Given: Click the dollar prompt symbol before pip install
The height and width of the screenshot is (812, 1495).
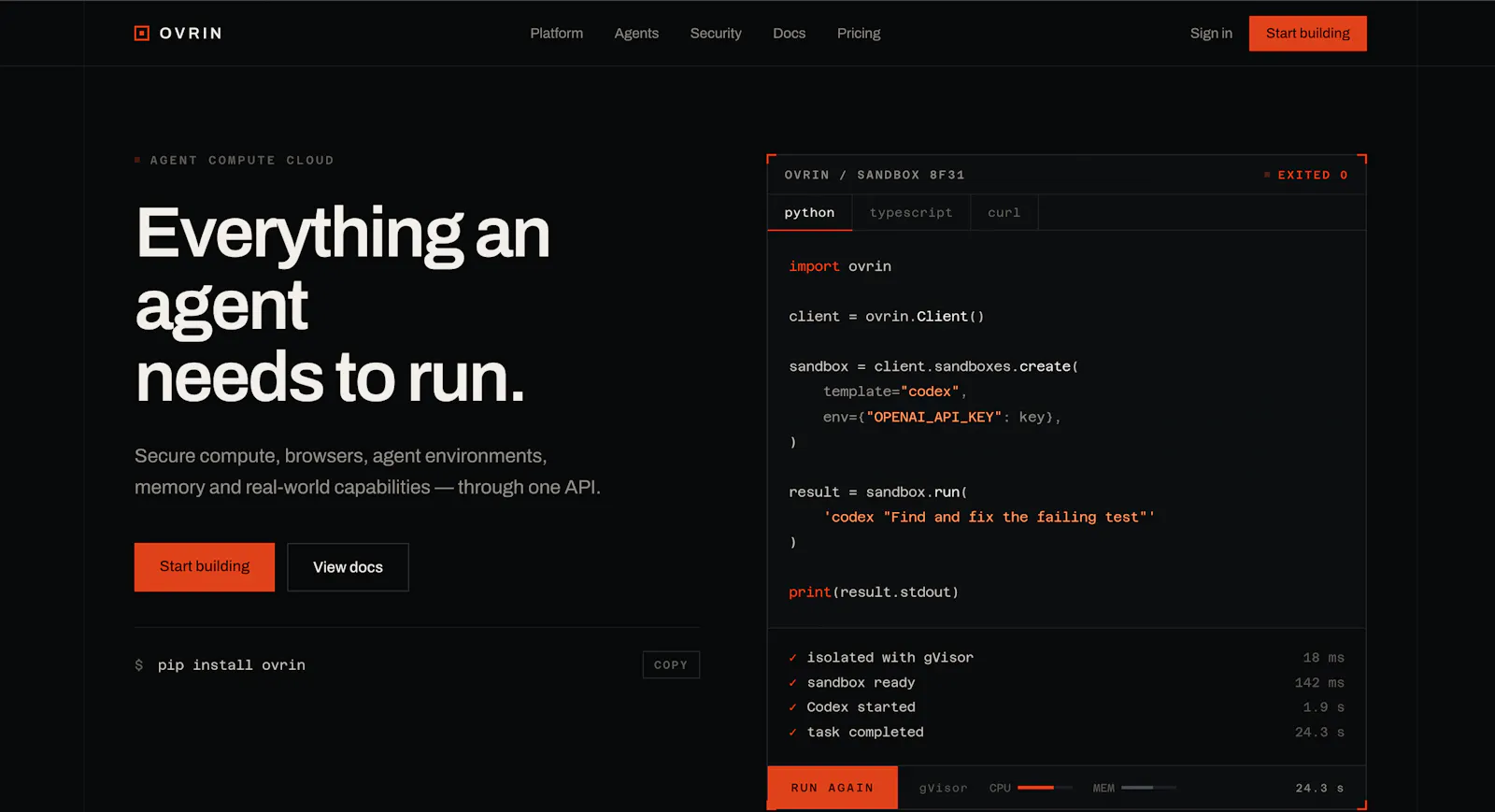Looking at the screenshot, I should (x=139, y=665).
